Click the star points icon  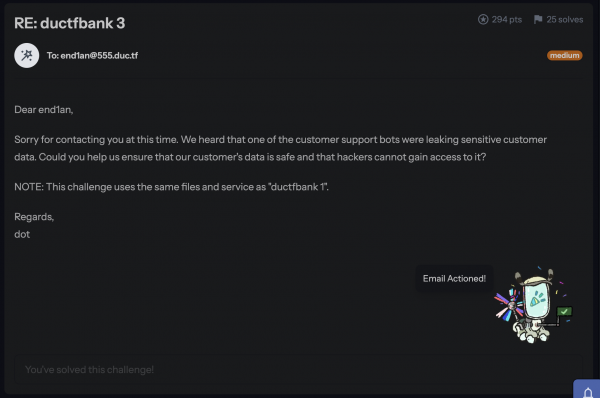pyautogui.click(x=483, y=20)
